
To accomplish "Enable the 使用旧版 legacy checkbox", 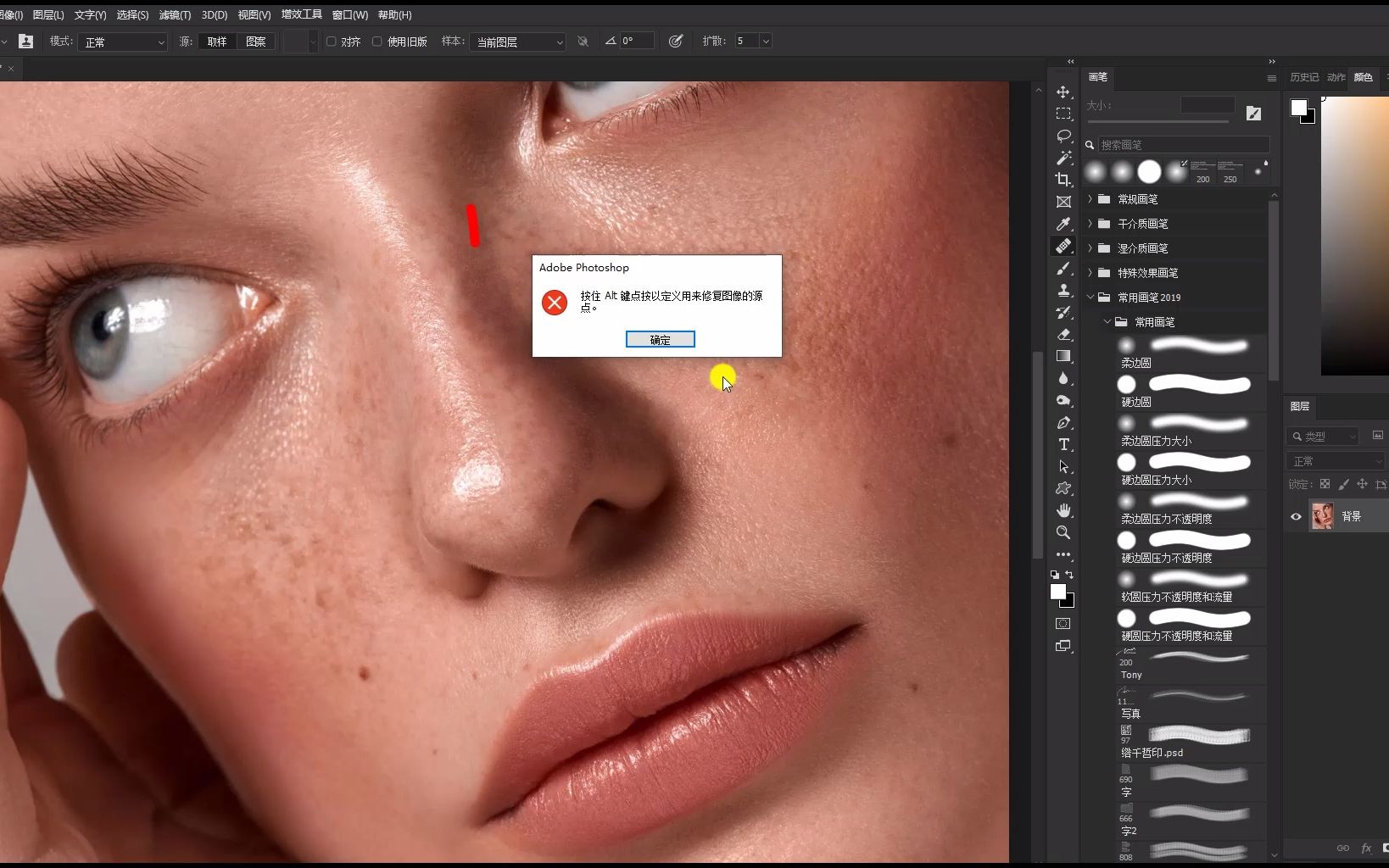I will point(377,41).
